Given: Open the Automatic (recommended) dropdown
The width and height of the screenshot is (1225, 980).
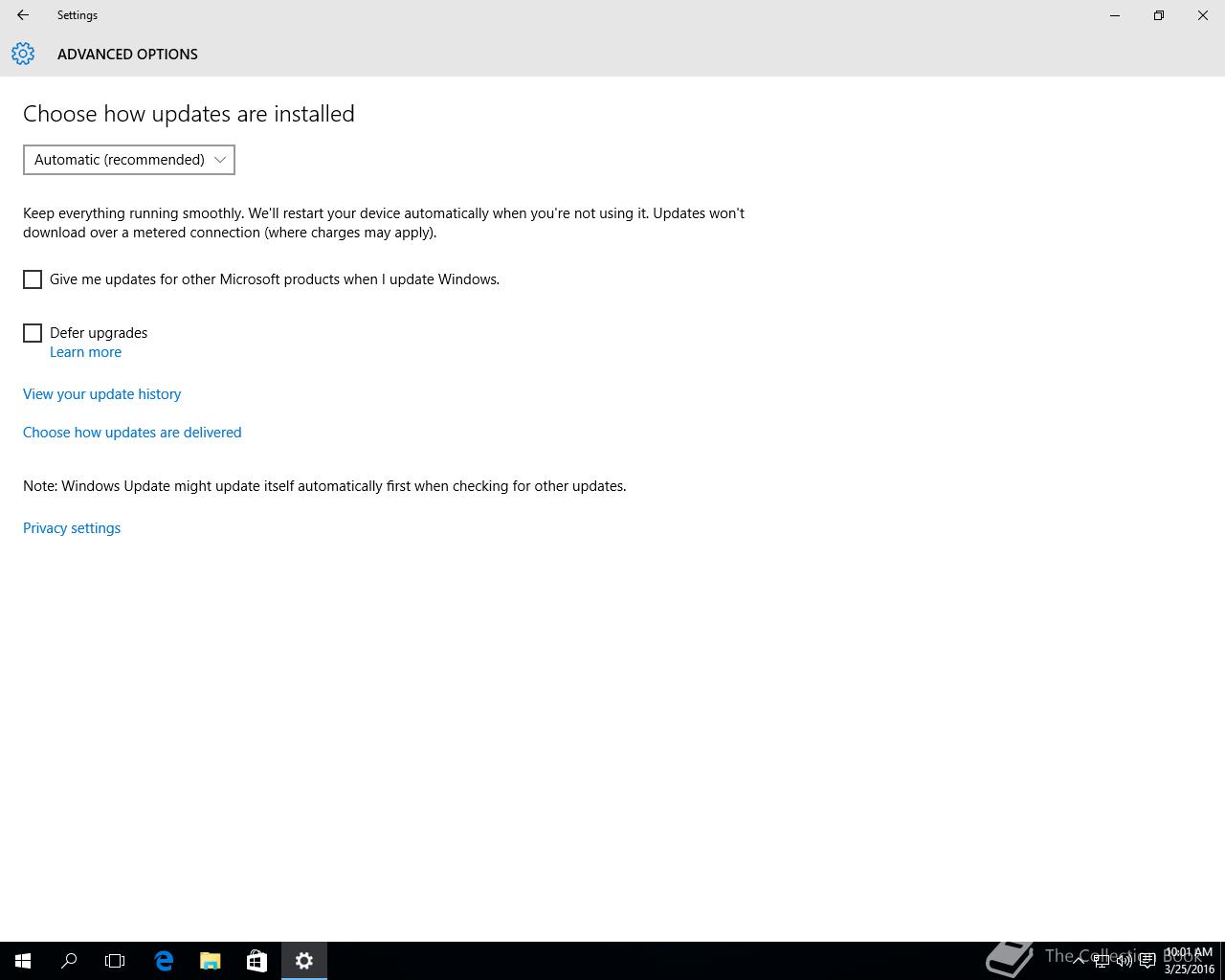Looking at the screenshot, I should pos(129,160).
